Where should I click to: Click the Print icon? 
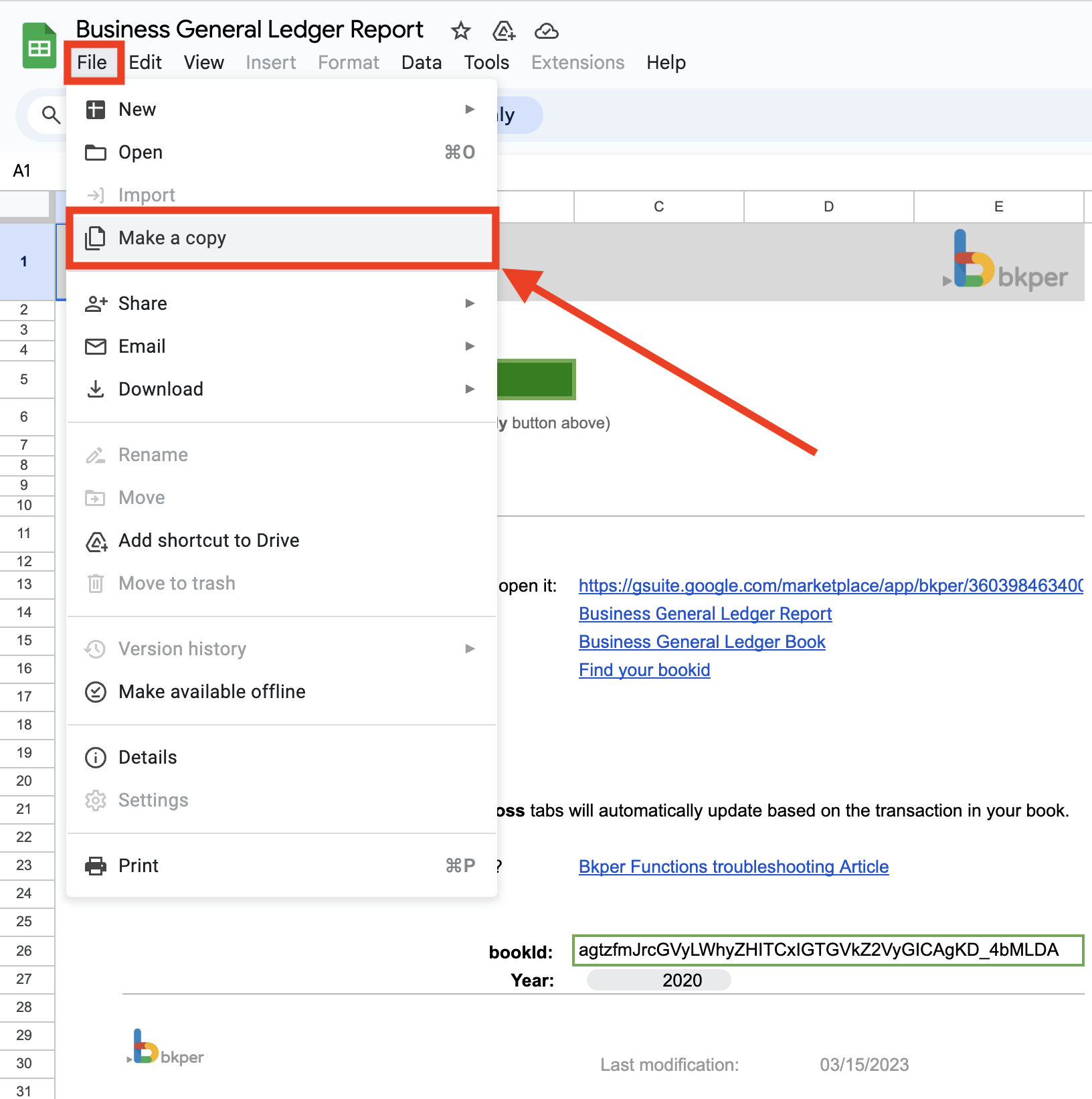coord(96,865)
